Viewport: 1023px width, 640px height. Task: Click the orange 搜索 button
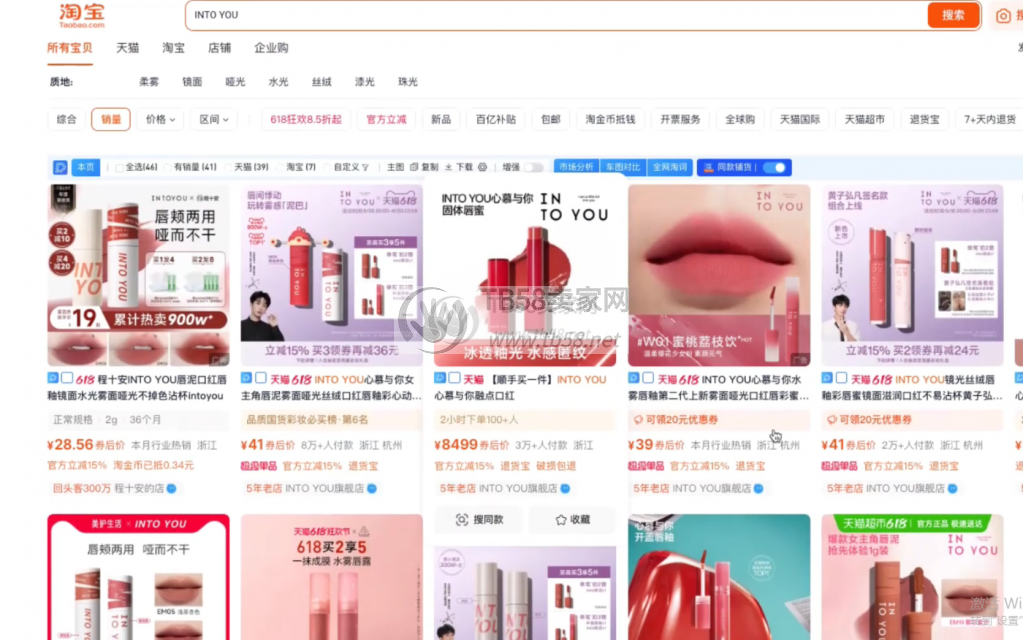[x=953, y=15]
